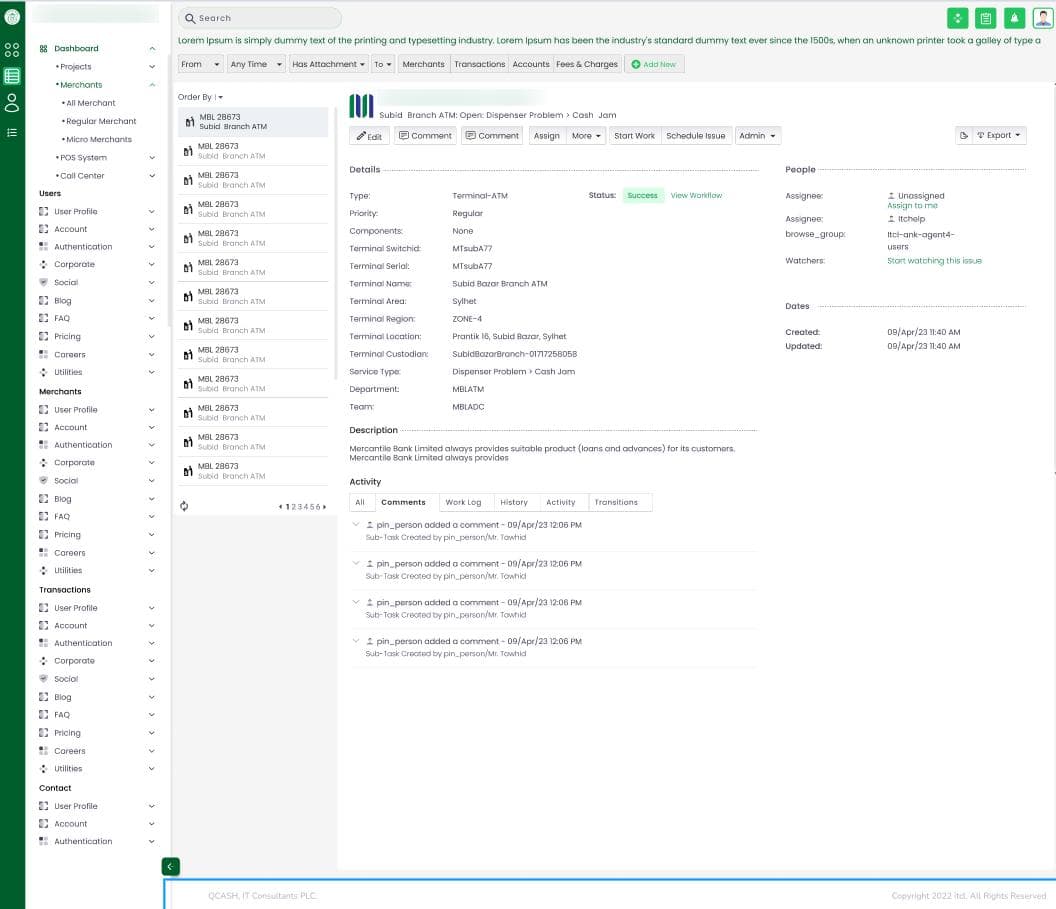Click into the Search field
This screenshot has height=909, width=1056.
tap(260, 18)
